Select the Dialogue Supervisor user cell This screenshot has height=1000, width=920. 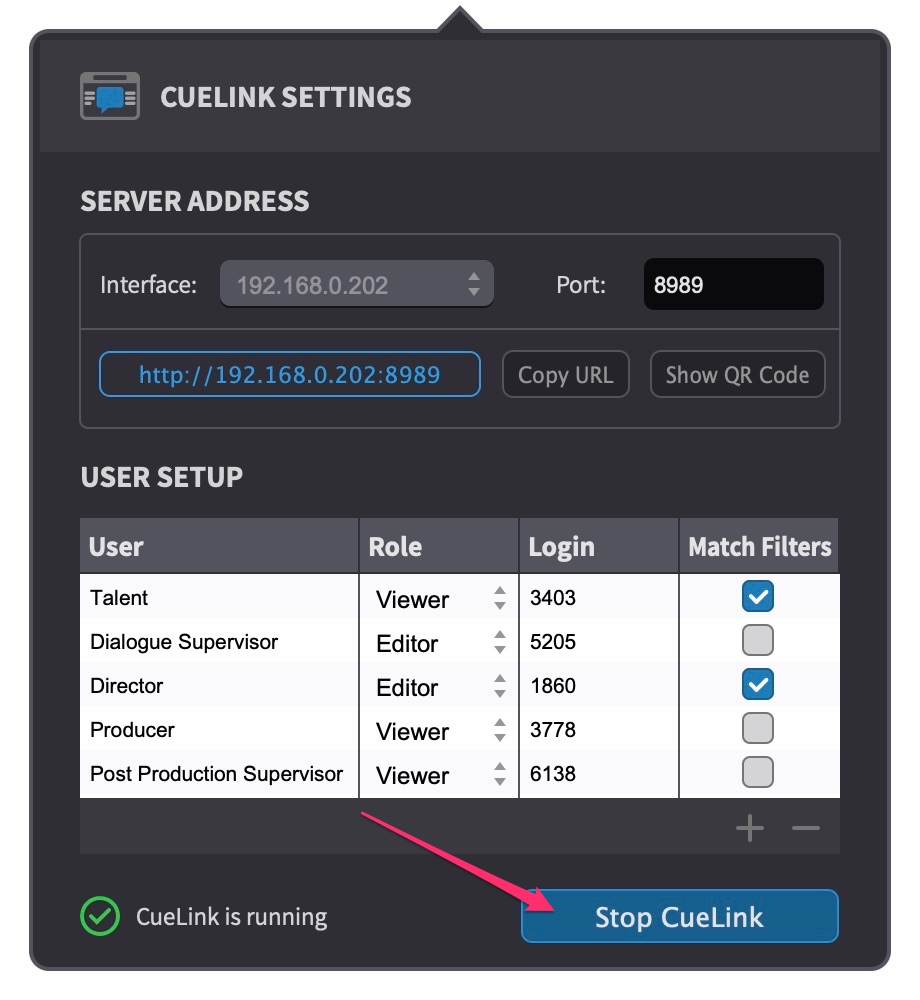tap(219, 641)
